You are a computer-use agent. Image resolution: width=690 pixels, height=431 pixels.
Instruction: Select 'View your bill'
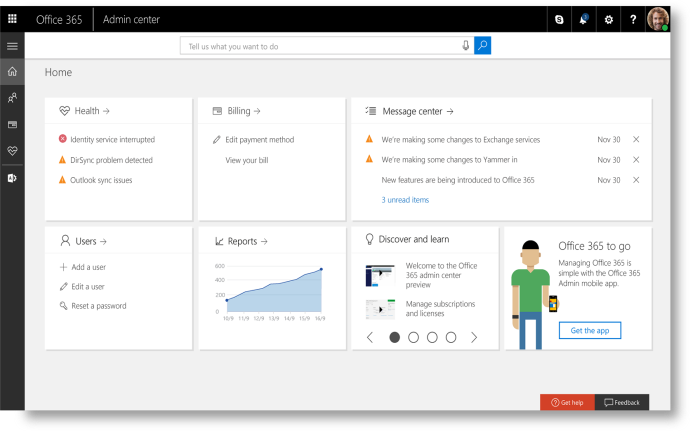click(x=247, y=160)
